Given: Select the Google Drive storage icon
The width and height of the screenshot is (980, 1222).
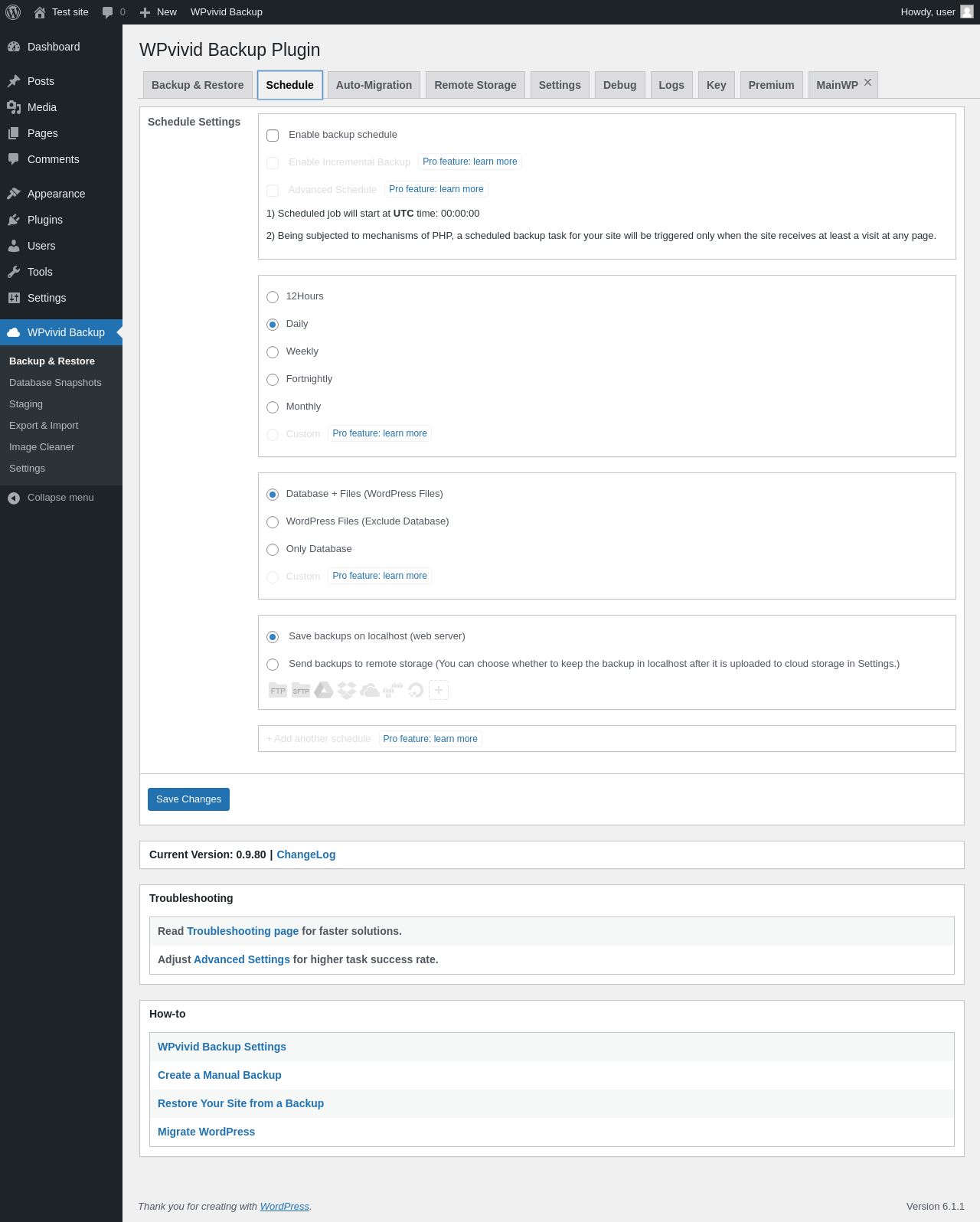Looking at the screenshot, I should coord(324,691).
